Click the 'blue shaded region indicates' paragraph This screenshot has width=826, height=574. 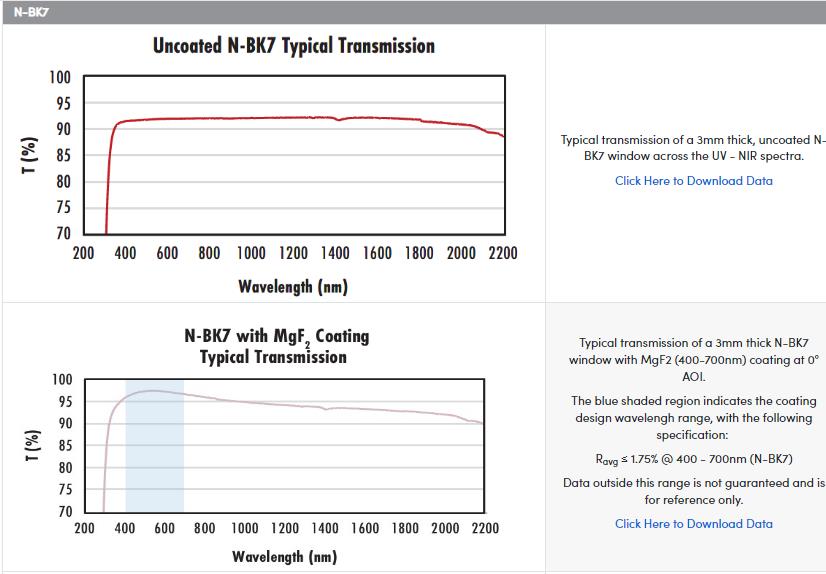click(x=693, y=418)
